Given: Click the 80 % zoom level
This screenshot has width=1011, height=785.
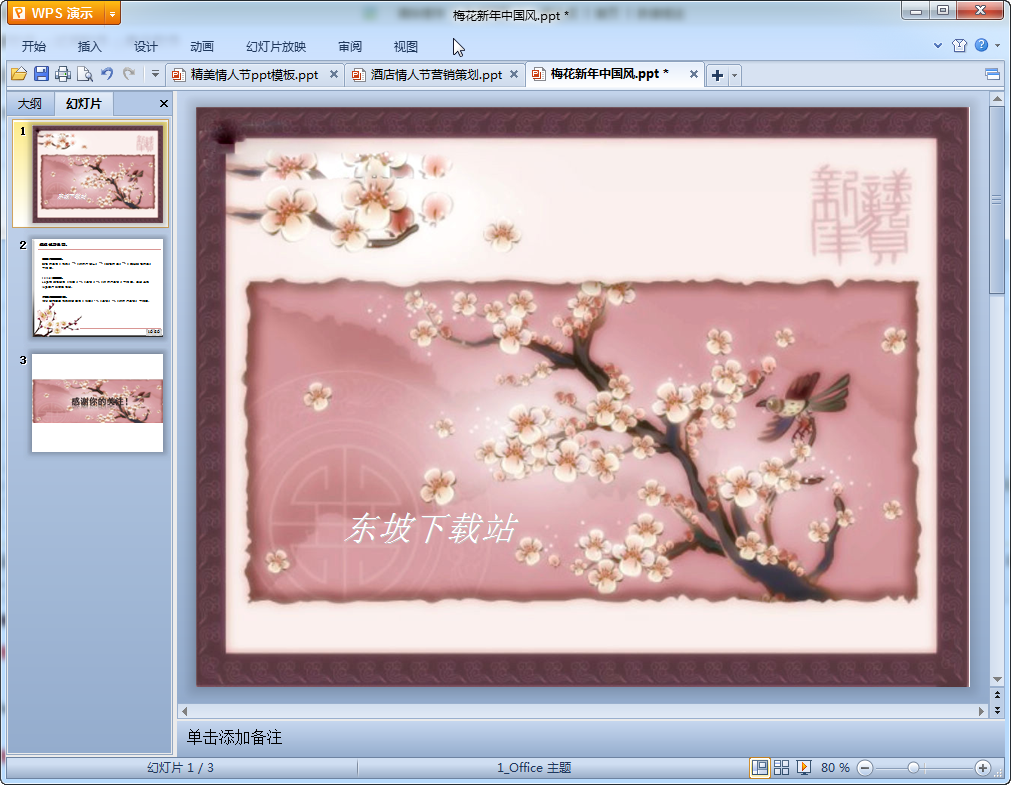Looking at the screenshot, I should (x=835, y=768).
